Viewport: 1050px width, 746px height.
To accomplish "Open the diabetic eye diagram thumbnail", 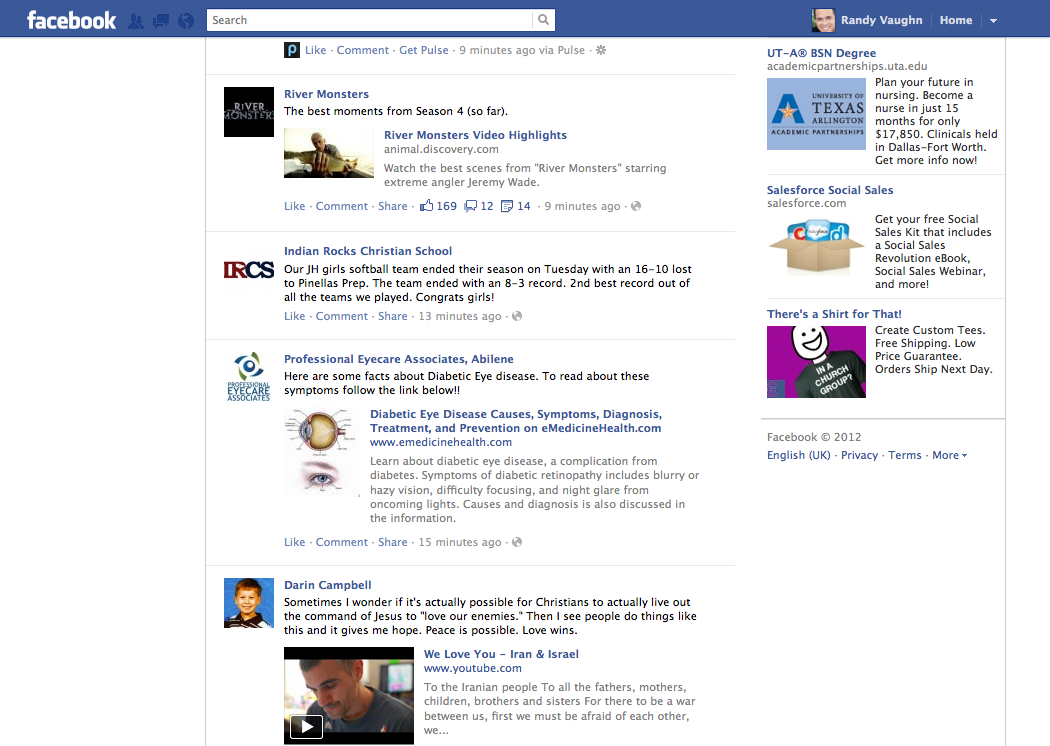I will (x=321, y=452).
